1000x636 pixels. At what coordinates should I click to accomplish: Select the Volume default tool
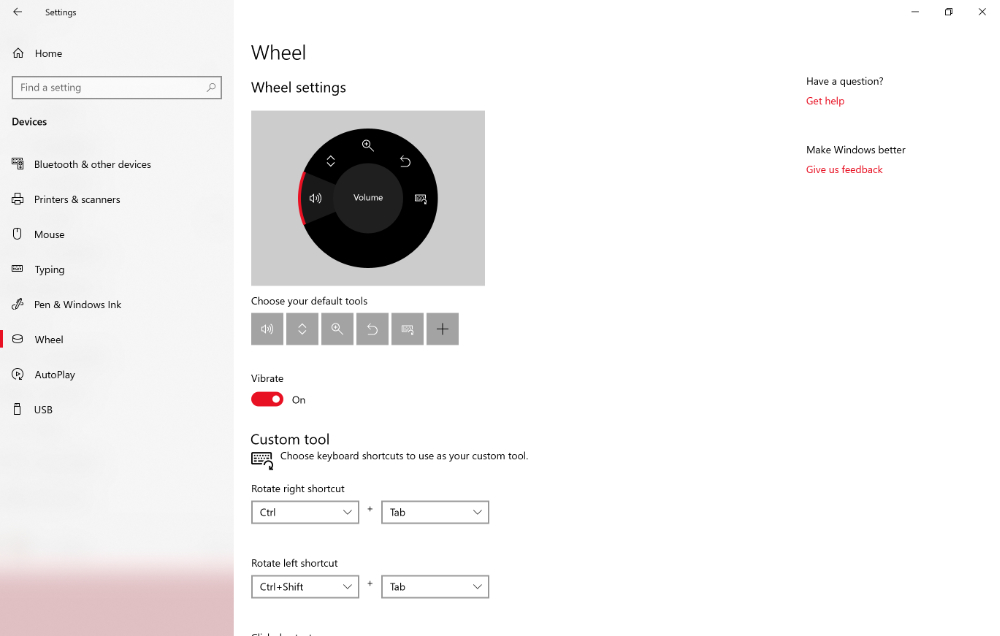(267, 328)
